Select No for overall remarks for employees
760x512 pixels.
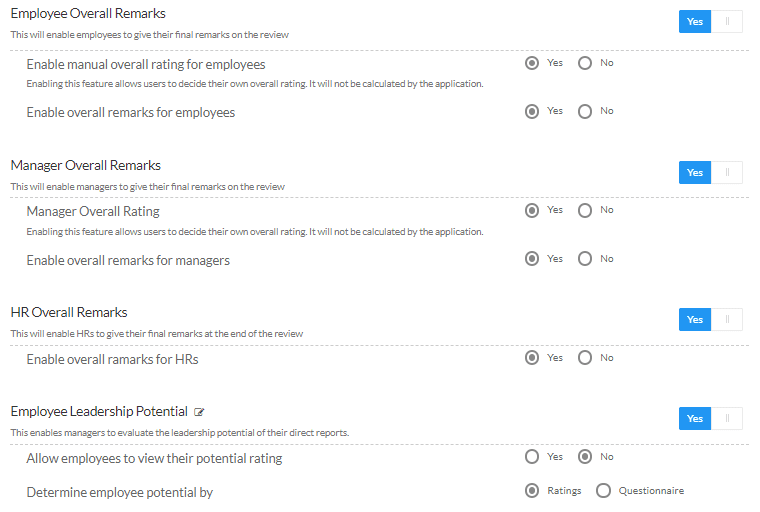coord(585,112)
